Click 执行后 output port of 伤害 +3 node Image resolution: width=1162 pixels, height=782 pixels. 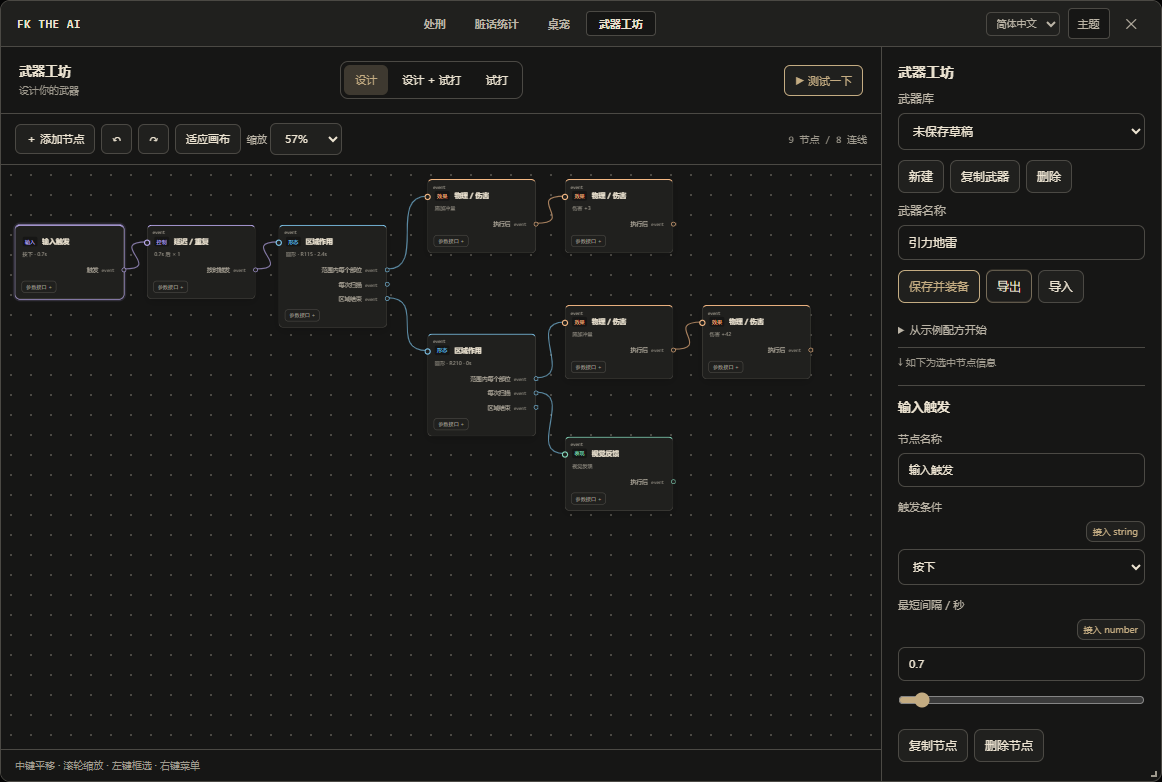click(673, 224)
